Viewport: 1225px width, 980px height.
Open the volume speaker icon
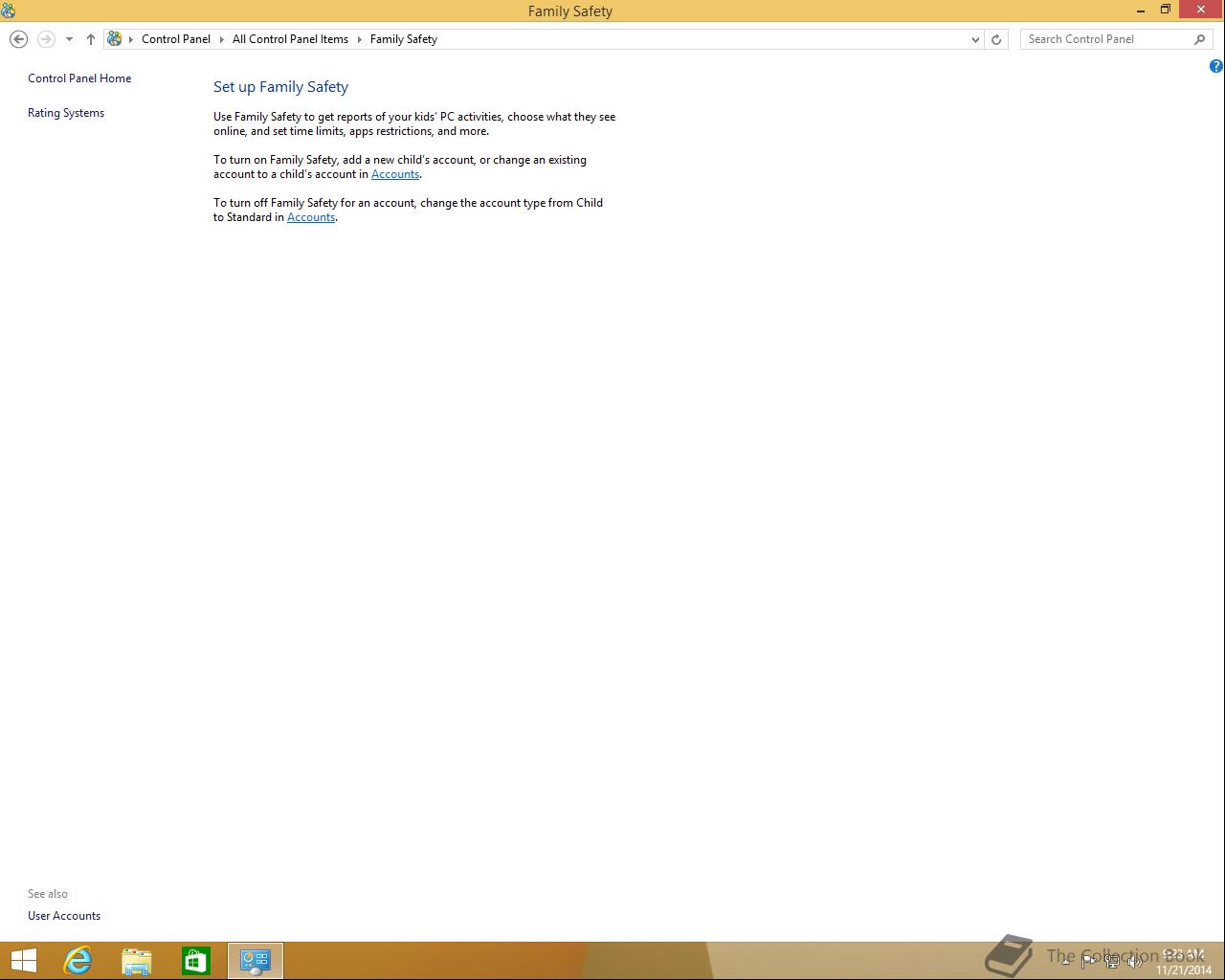1135,961
